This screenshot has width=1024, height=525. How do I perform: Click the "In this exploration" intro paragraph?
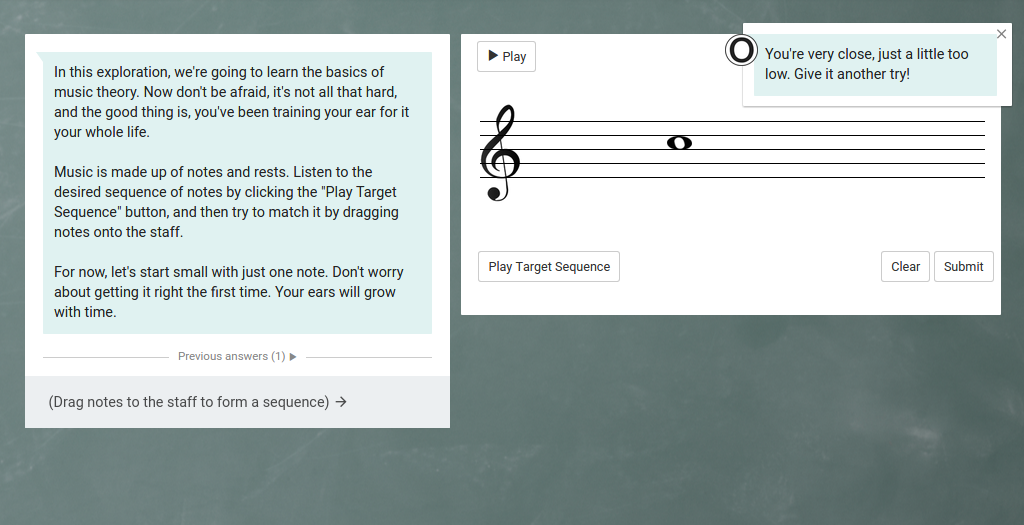click(x=232, y=102)
